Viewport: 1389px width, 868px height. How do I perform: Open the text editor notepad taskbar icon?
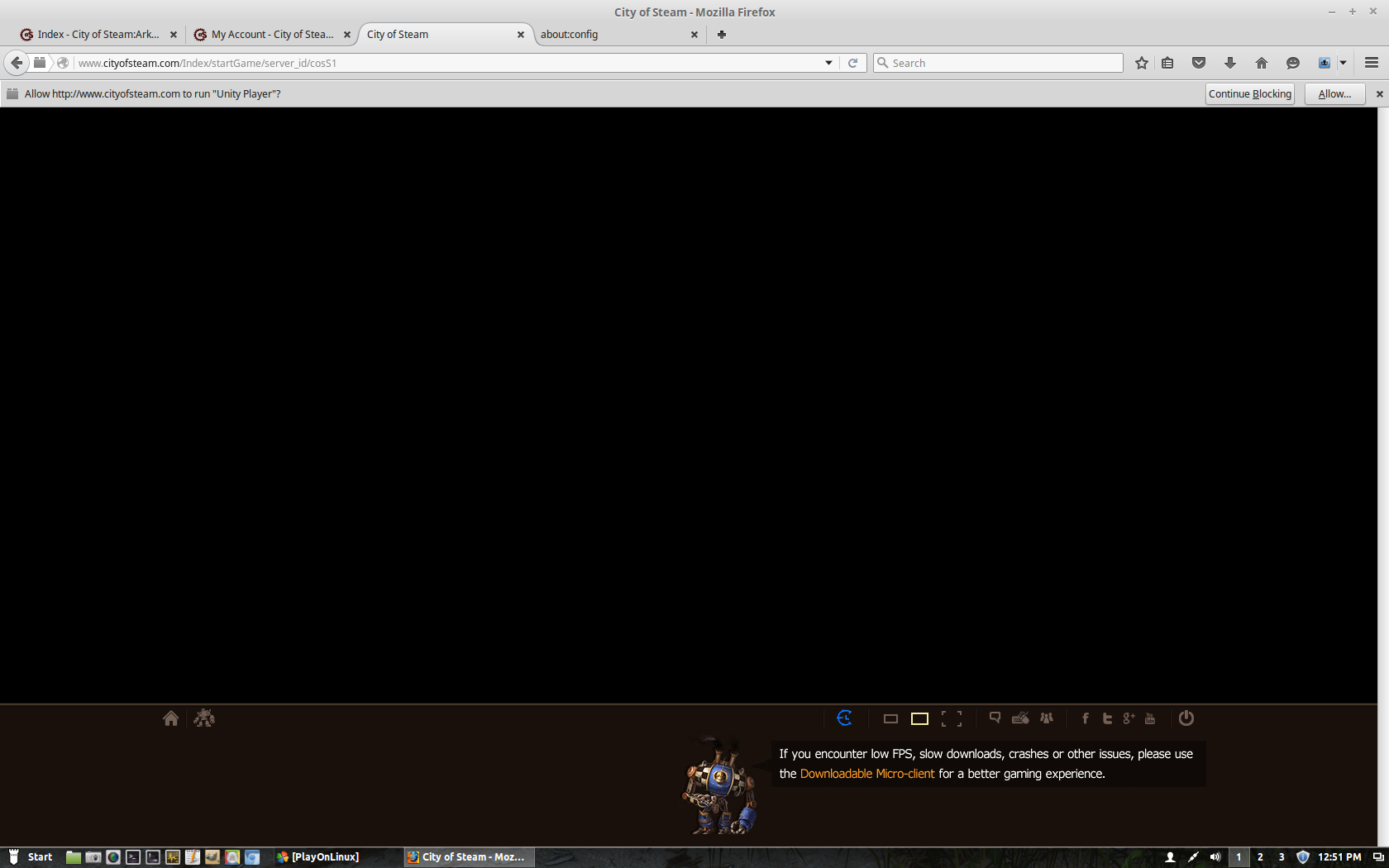[193, 857]
